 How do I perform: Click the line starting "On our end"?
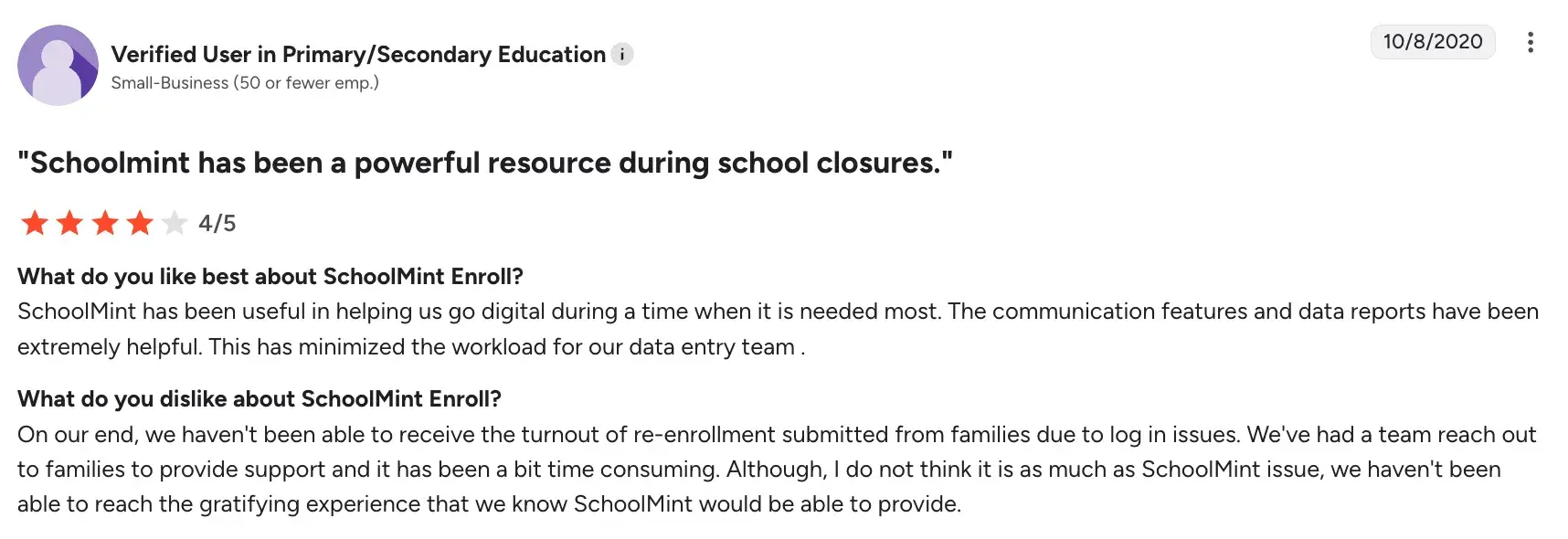pyautogui.click(x=777, y=435)
